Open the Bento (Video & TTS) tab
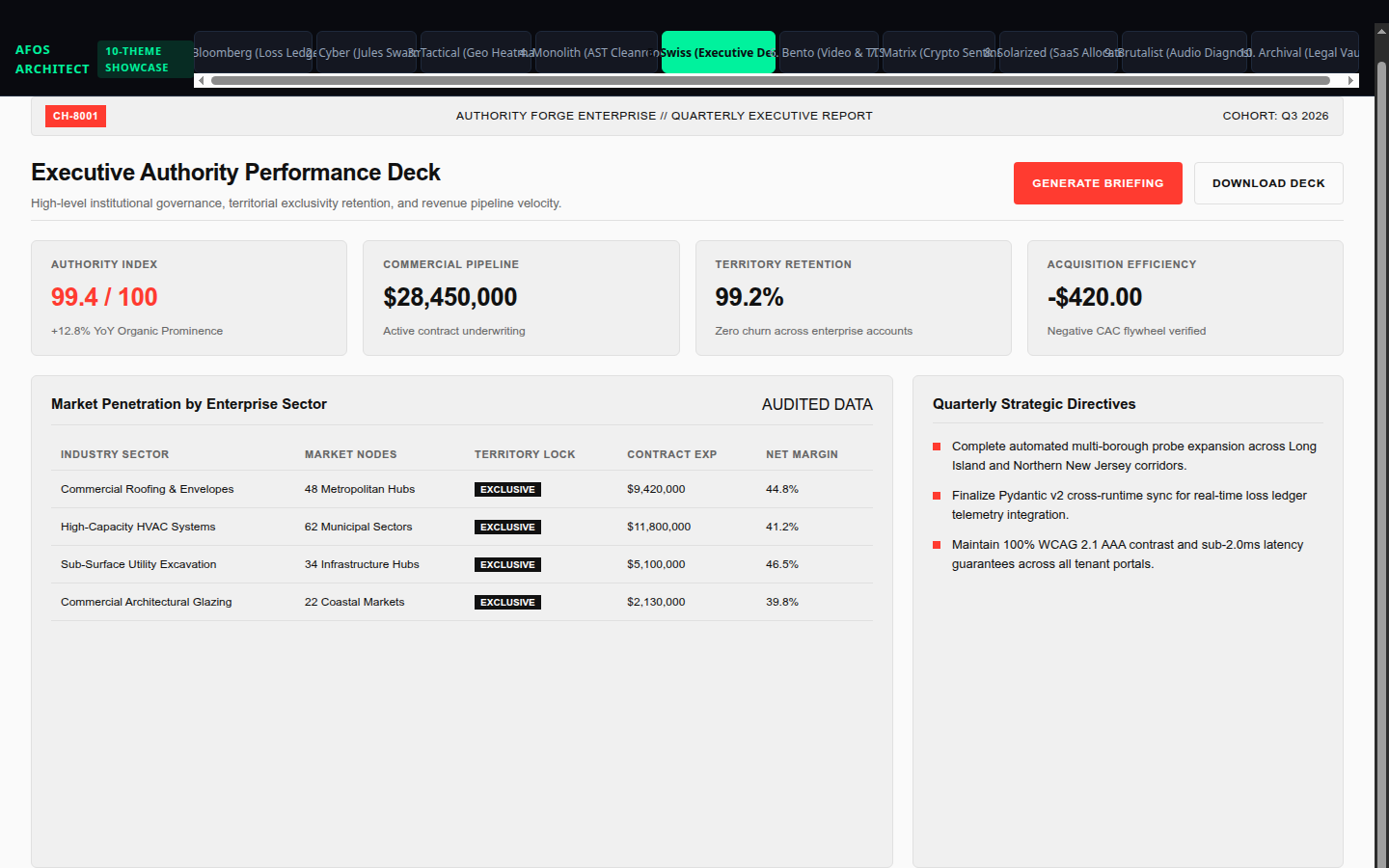 (x=829, y=52)
